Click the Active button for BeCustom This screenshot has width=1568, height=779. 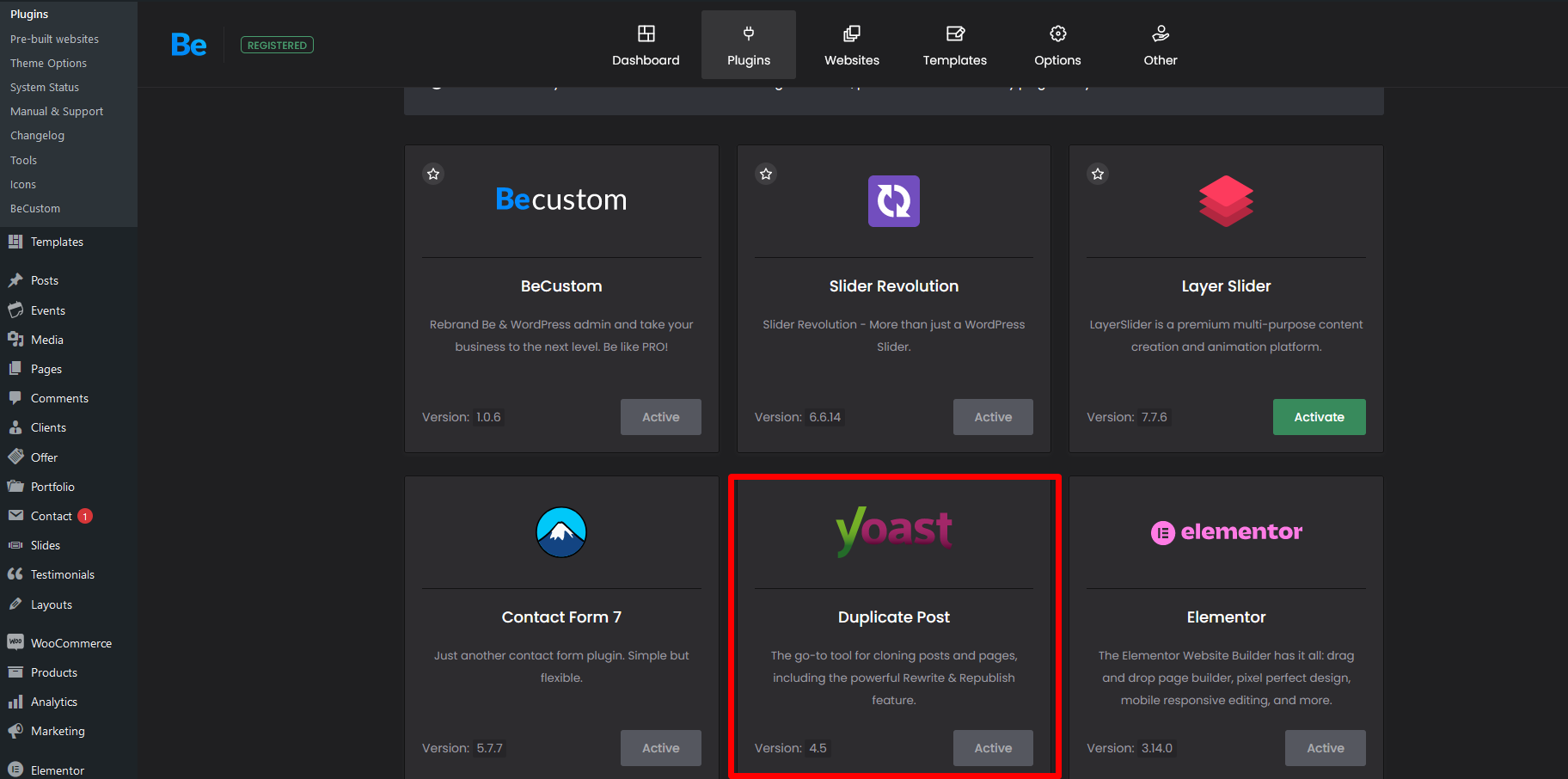tap(661, 417)
